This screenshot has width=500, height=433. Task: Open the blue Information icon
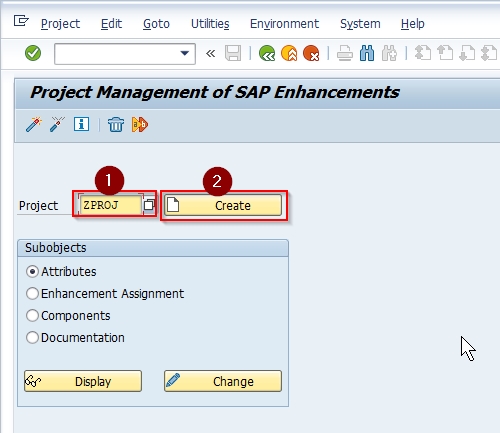tap(81, 124)
